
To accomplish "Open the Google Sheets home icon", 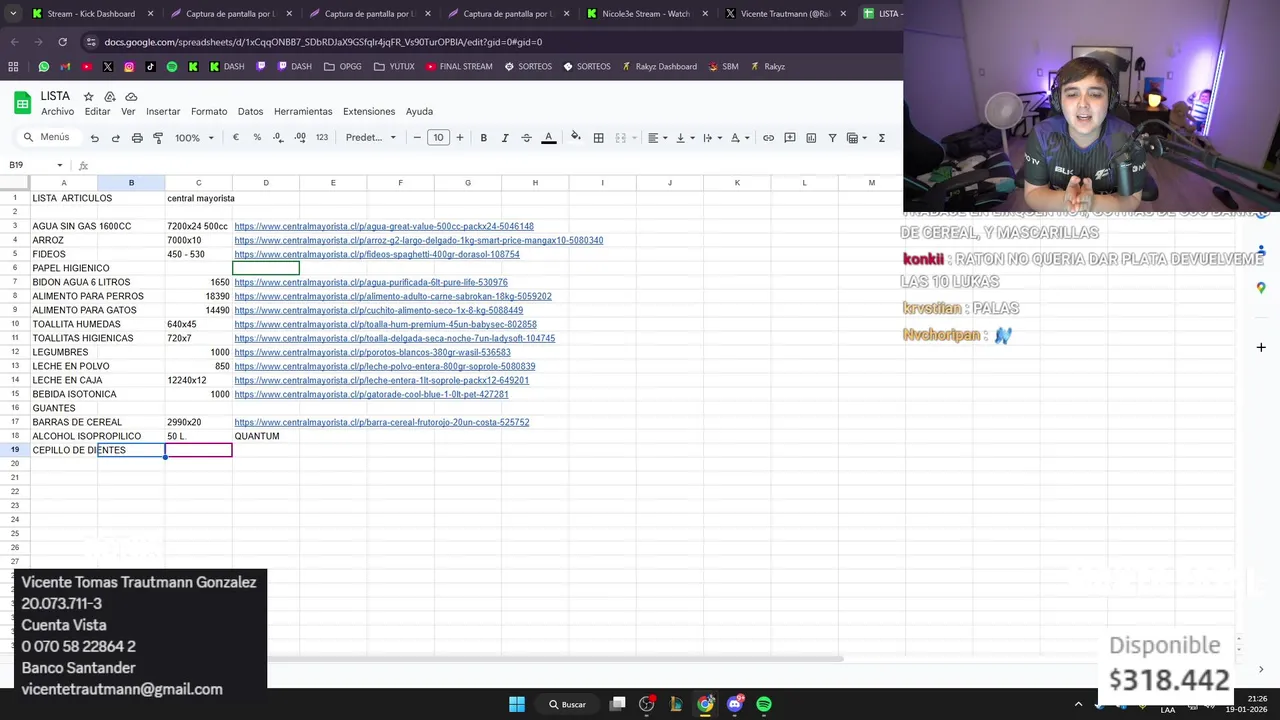I will 22,102.
